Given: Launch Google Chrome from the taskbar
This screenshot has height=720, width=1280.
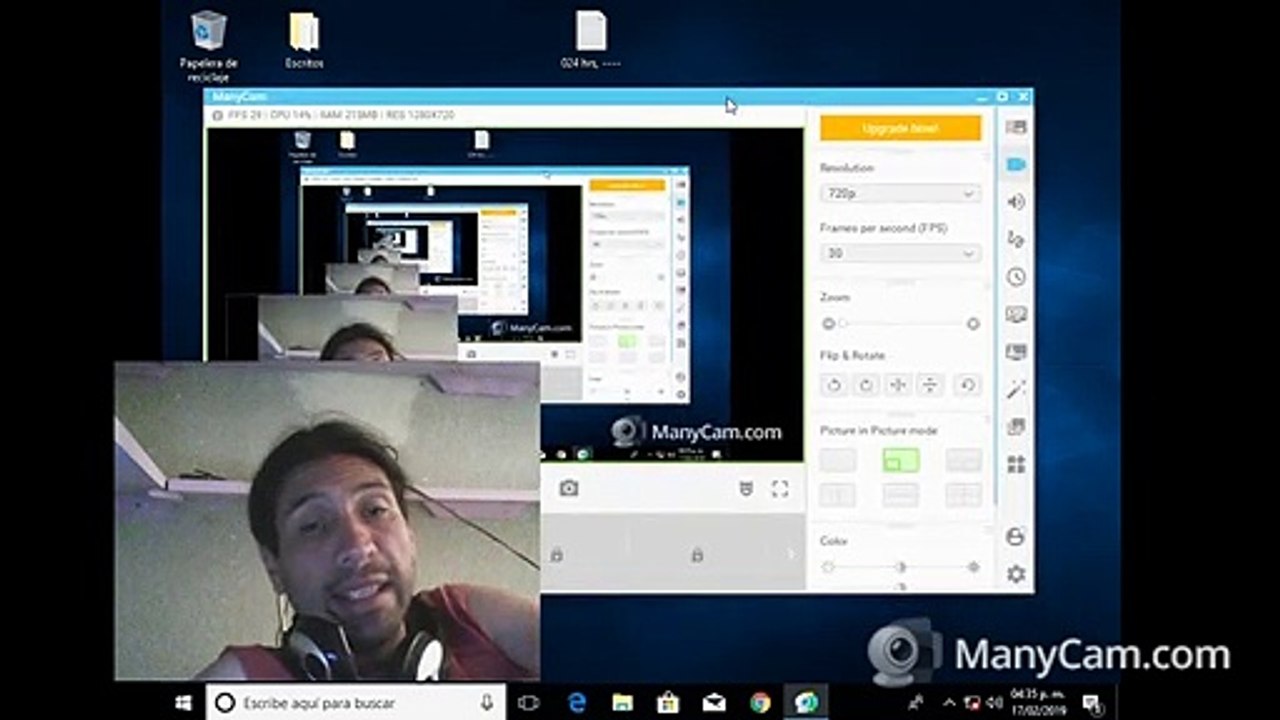Looking at the screenshot, I should coord(760,703).
